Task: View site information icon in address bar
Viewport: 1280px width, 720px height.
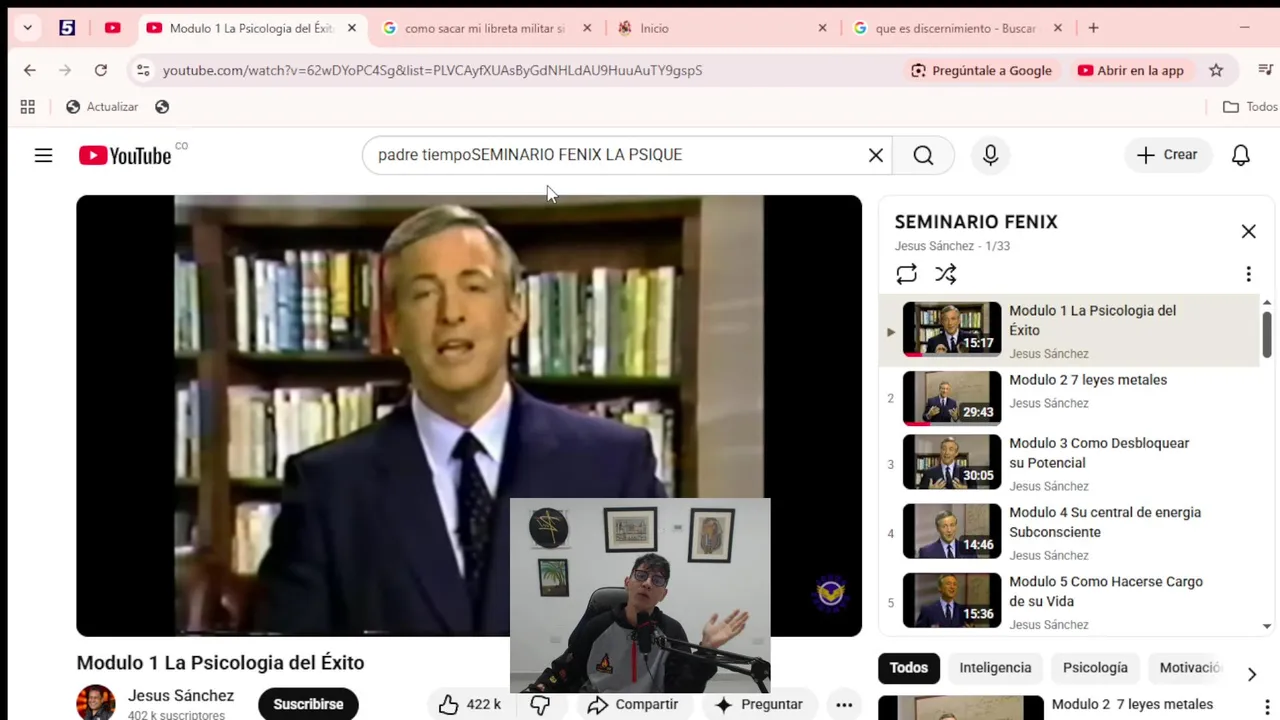Action: tap(143, 70)
